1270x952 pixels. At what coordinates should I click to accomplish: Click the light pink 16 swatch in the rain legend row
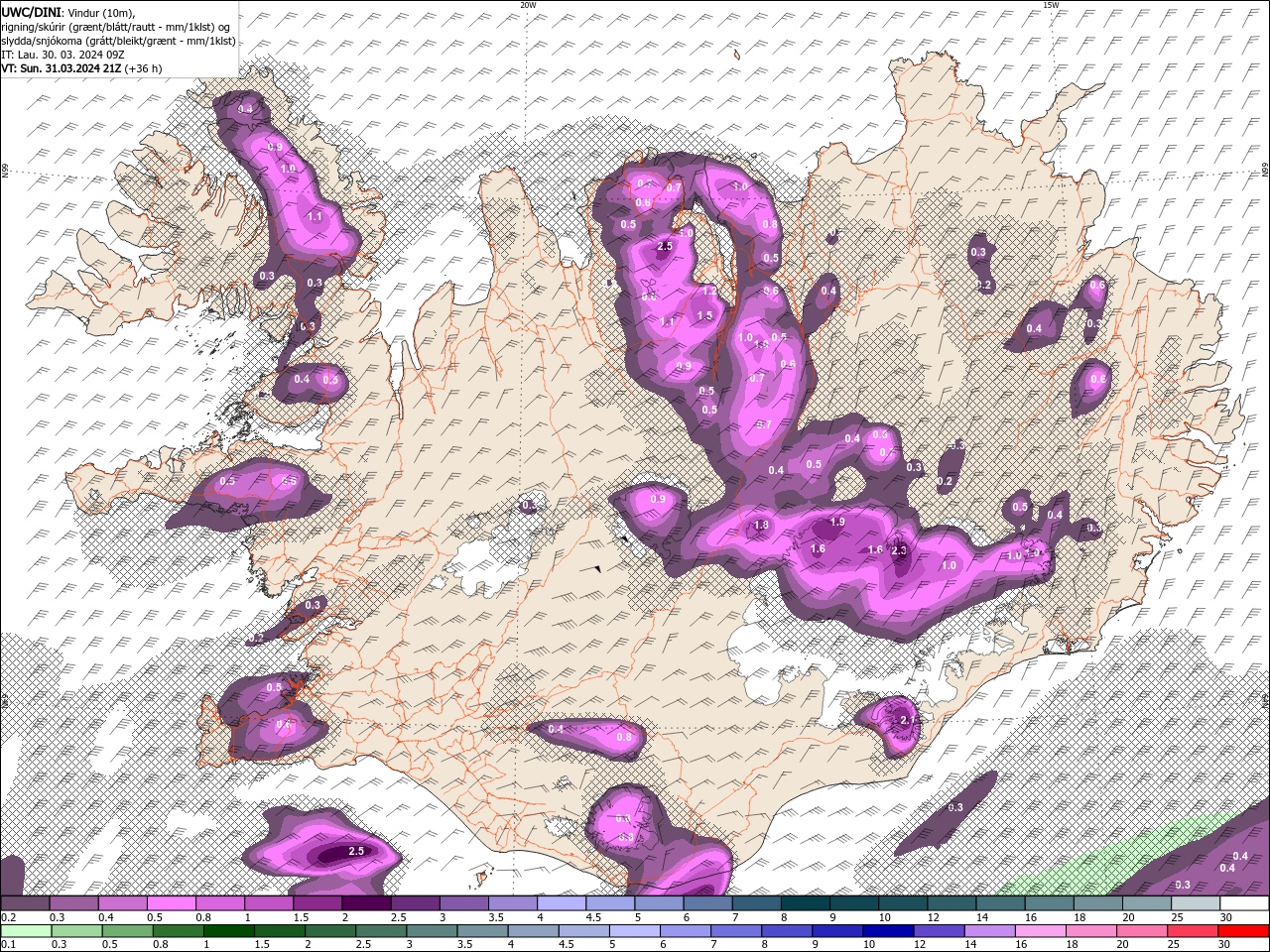pos(1042,931)
